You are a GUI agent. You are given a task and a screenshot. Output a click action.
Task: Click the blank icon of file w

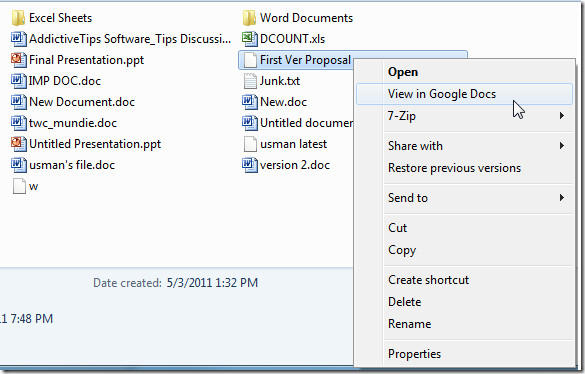(x=19, y=186)
